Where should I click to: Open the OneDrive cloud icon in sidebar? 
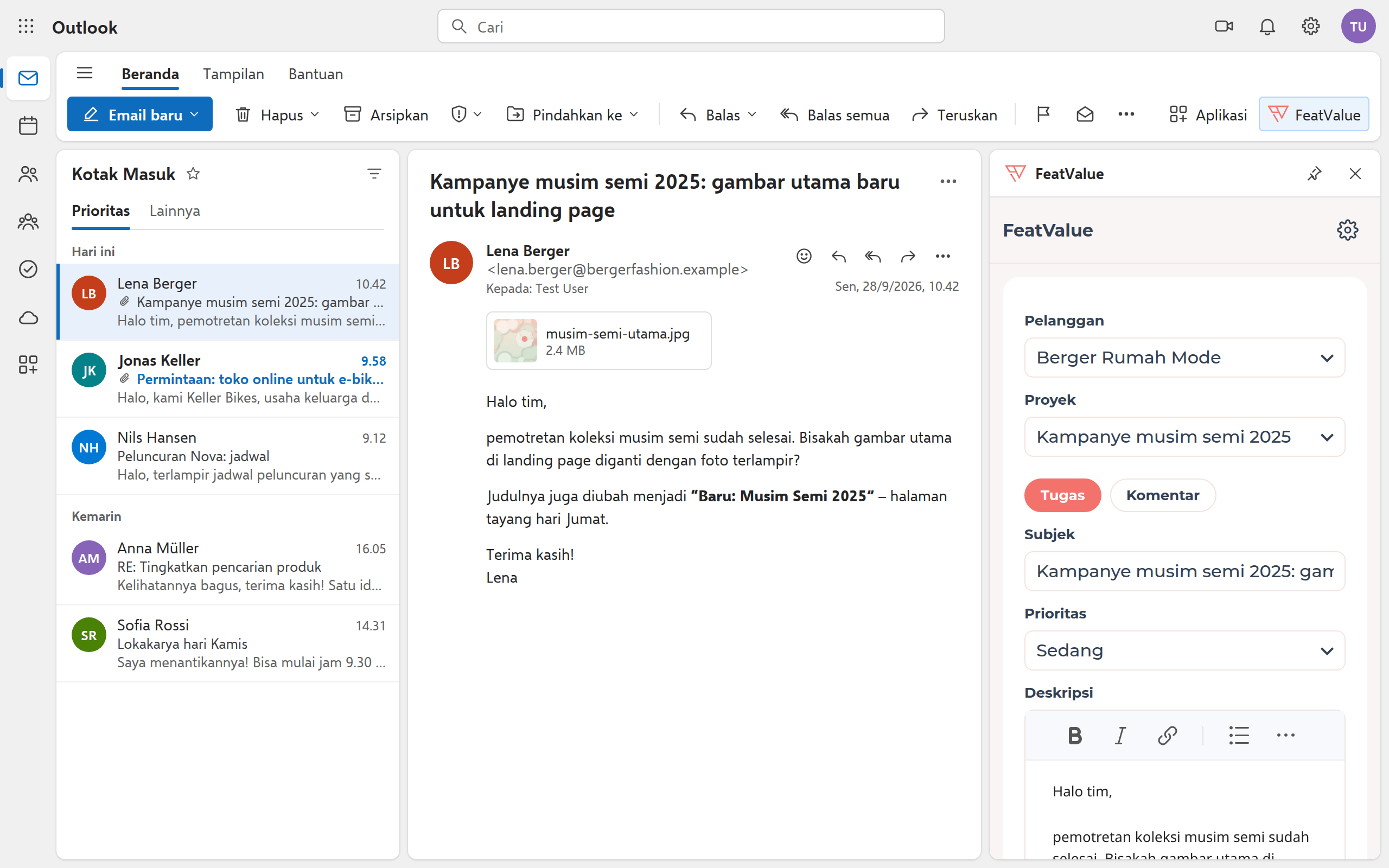pos(28,317)
